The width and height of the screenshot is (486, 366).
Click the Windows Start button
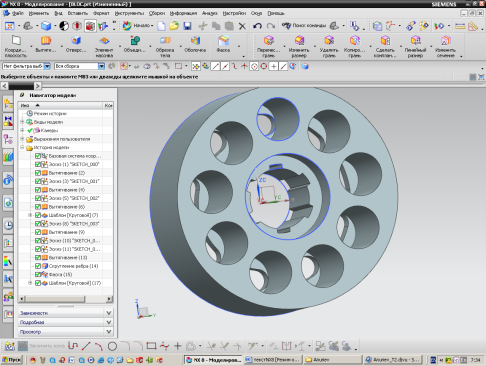[x=12, y=360]
